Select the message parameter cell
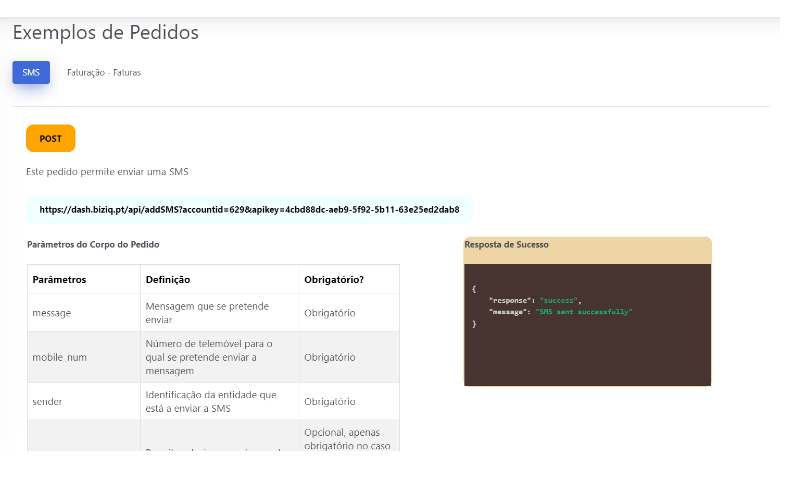800x479 pixels. 52,313
